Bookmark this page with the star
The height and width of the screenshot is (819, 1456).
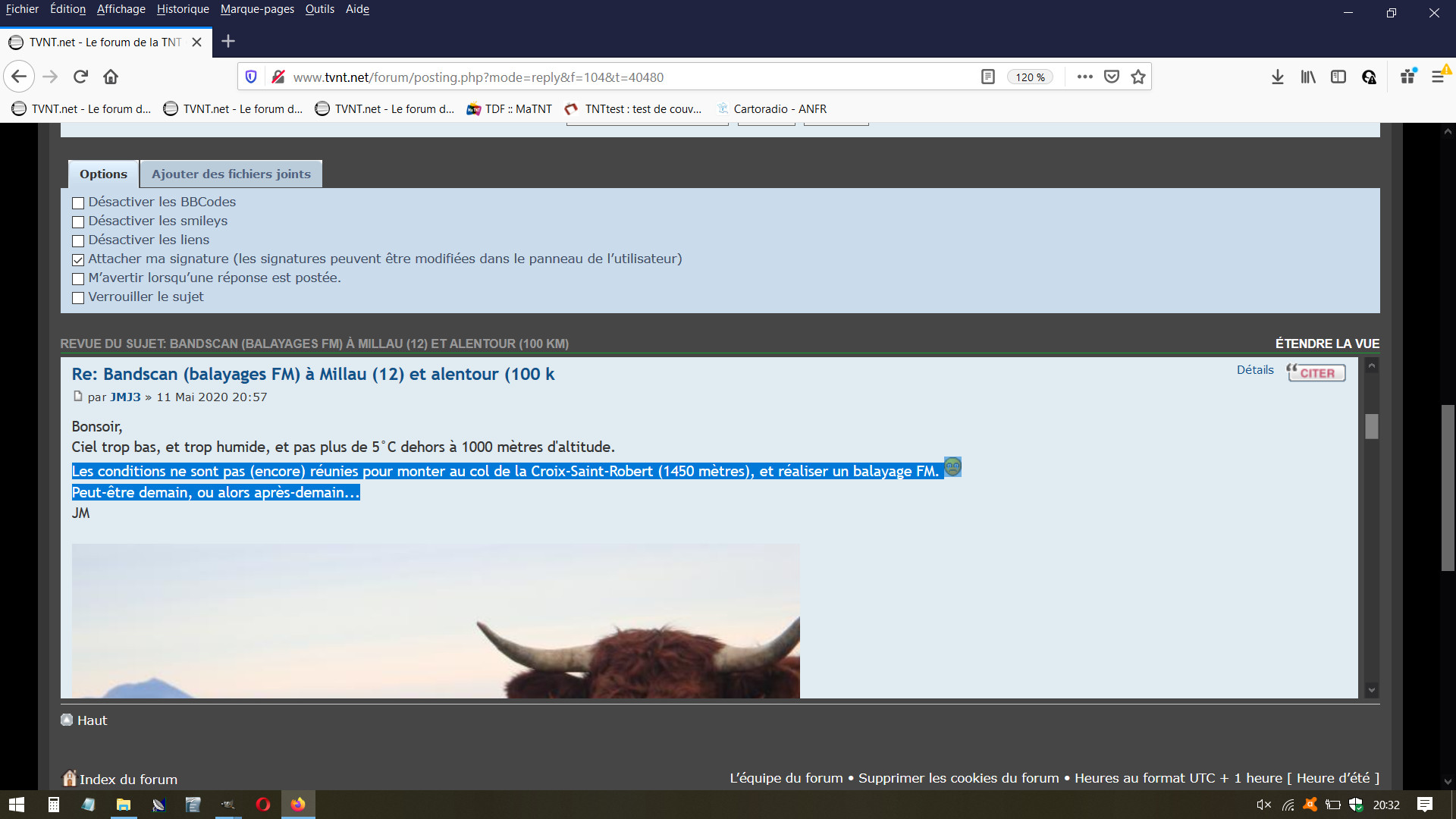(x=1138, y=77)
